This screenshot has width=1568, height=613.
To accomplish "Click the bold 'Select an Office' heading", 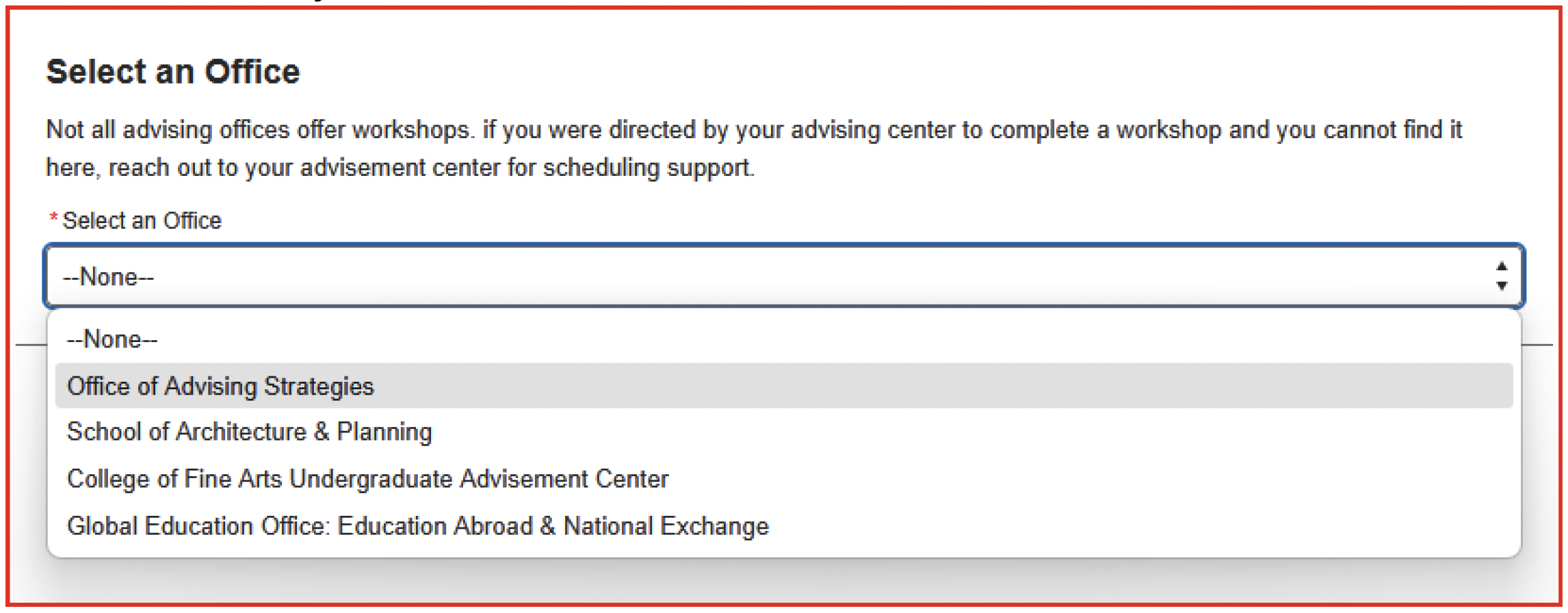I will [173, 72].
